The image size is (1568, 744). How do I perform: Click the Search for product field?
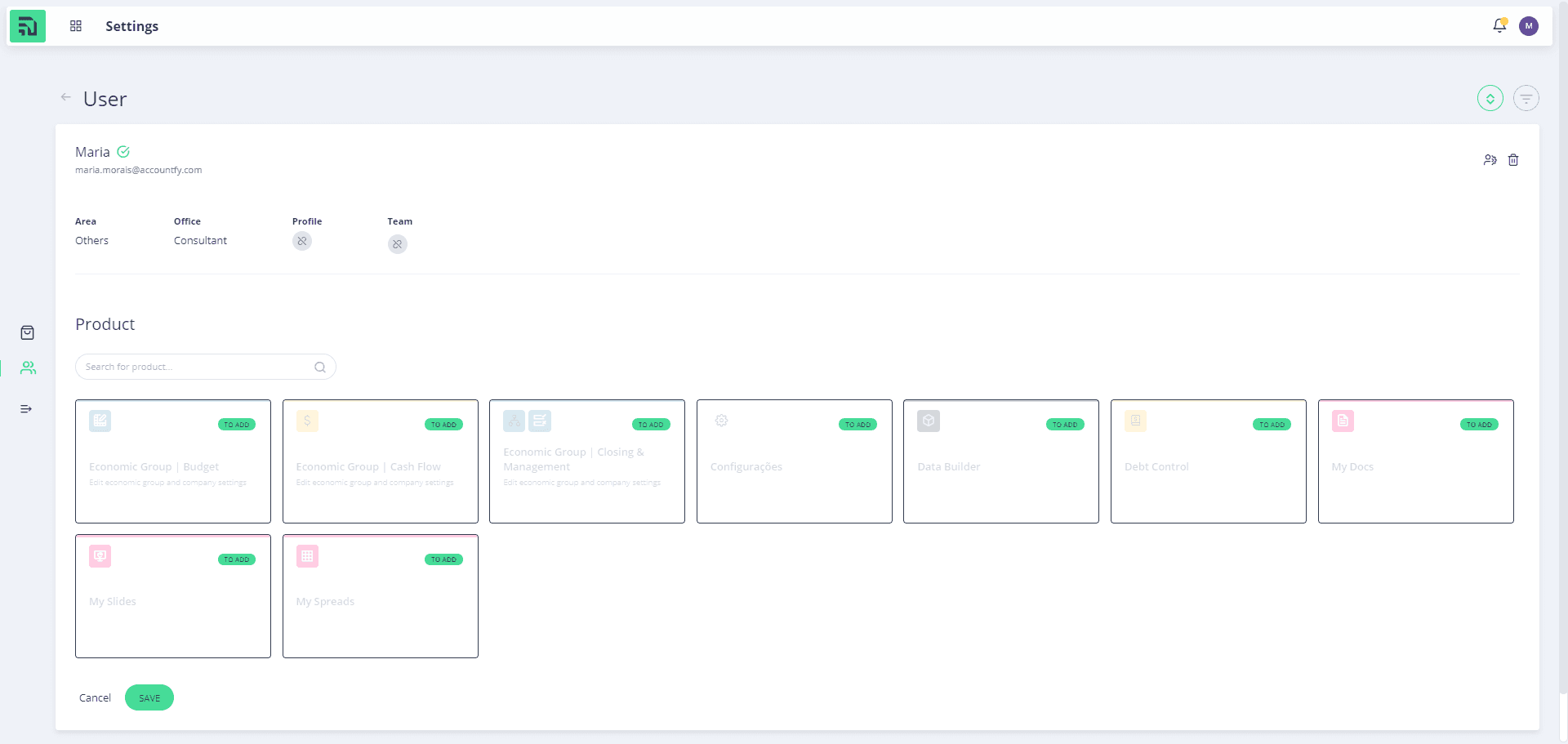pos(206,367)
